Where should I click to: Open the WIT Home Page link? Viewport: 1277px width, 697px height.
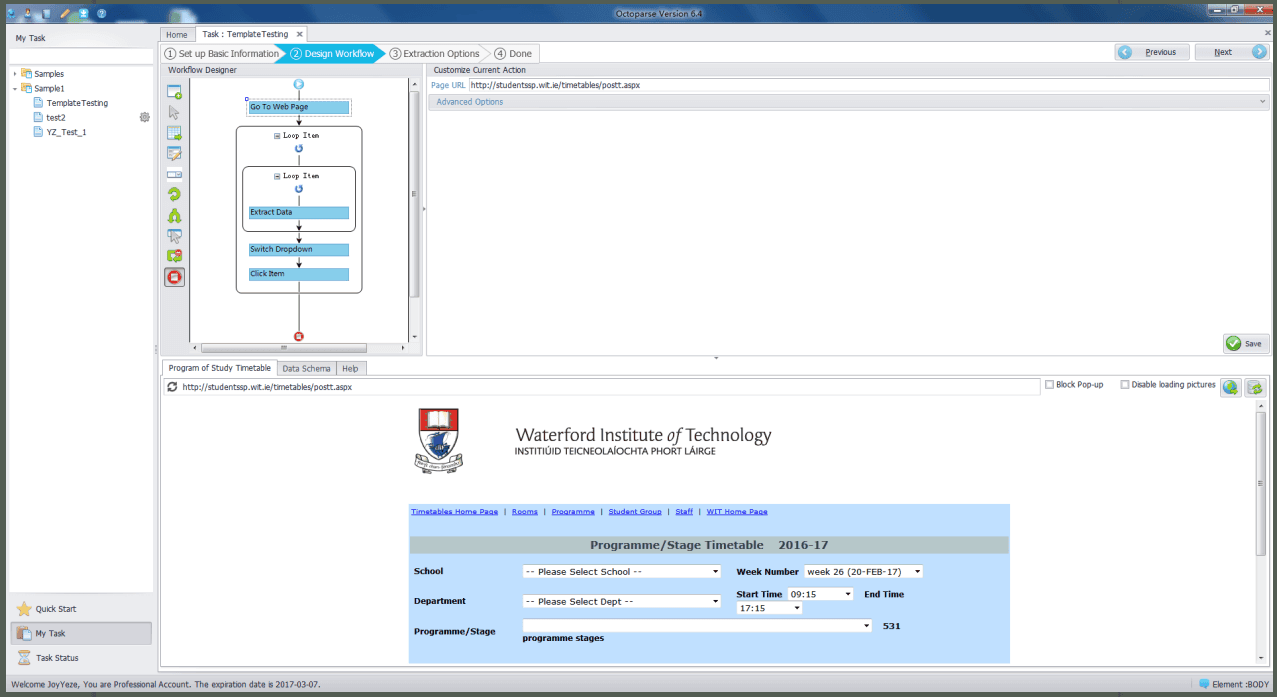click(737, 512)
